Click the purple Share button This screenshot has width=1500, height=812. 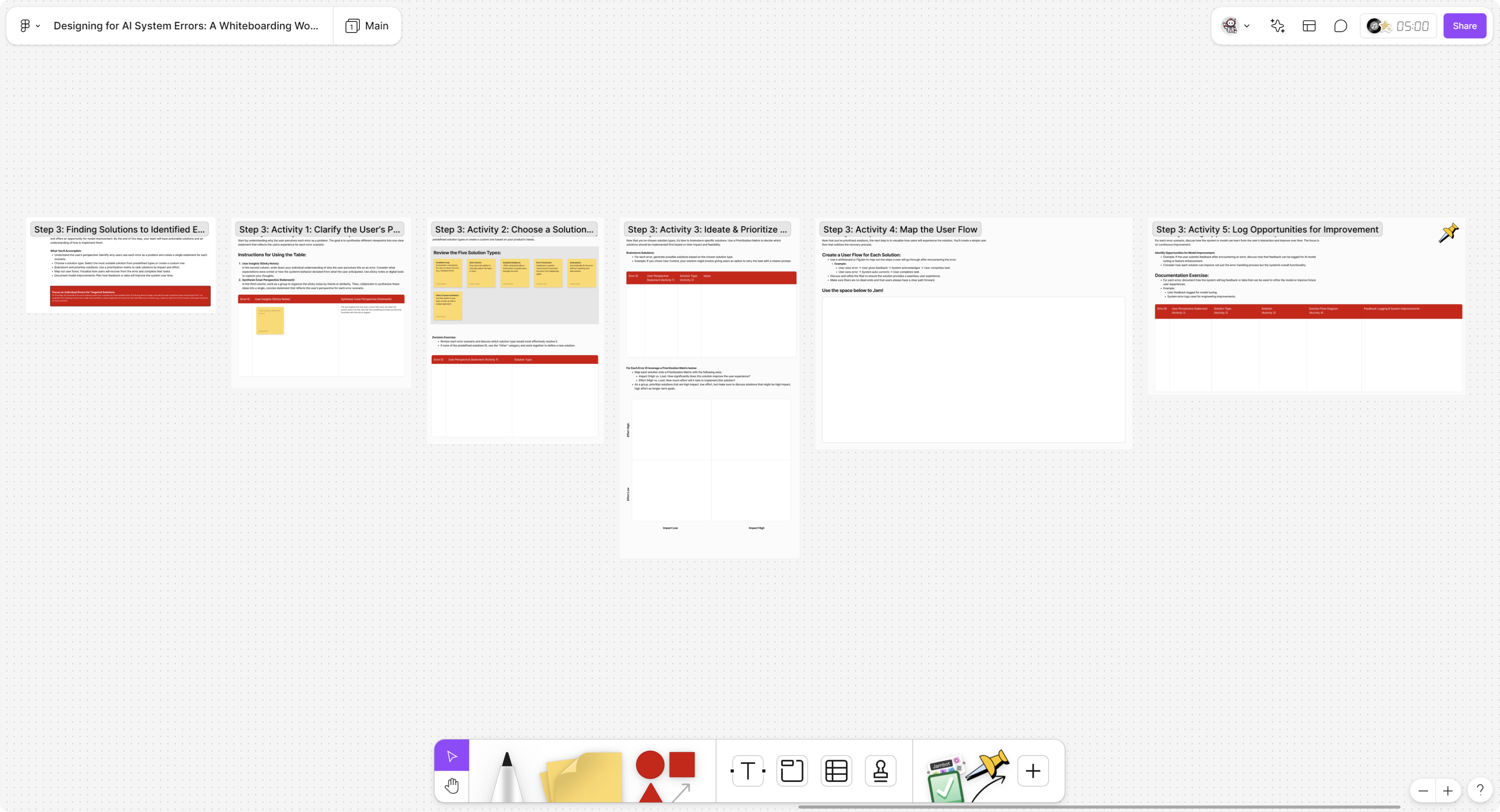point(1465,26)
